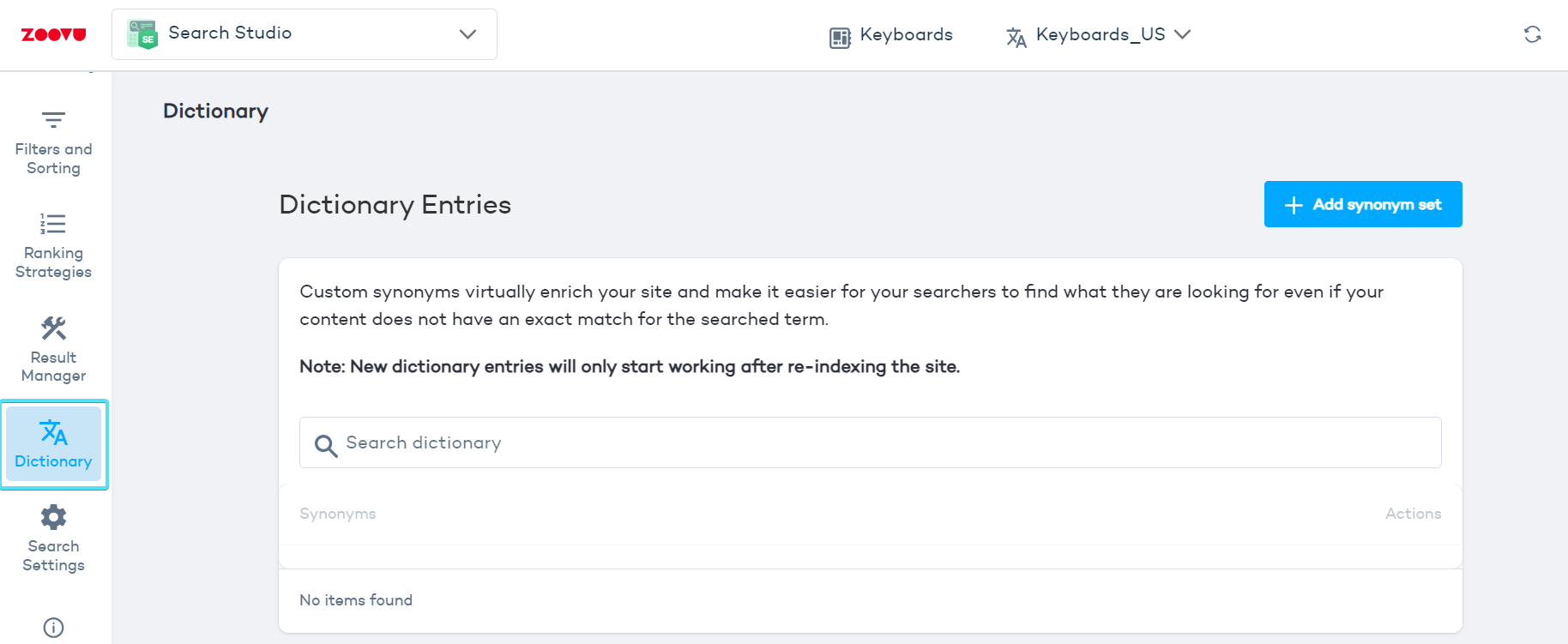Screen dimensions: 1568x644
Task: Click Add synonym set button
Action: (1376, 204)
